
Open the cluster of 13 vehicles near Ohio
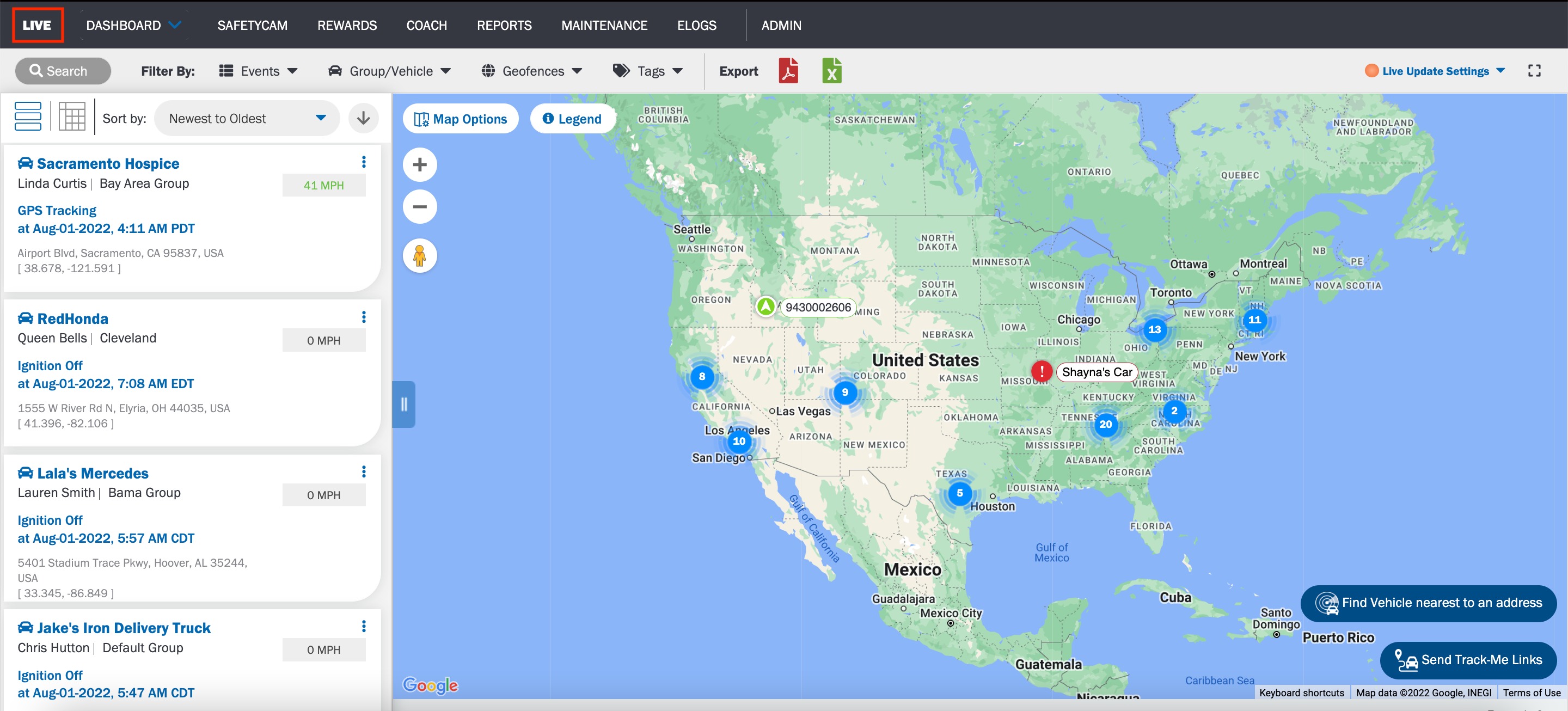(x=1155, y=330)
